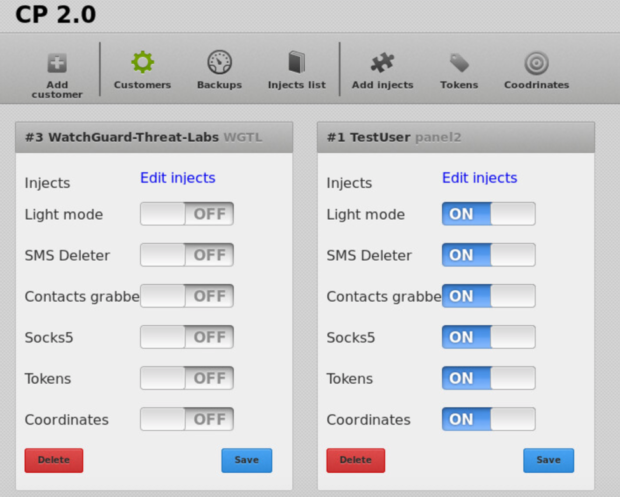This screenshot has width=620, height=497.
Task: Disable Contacts grabber for TestUser
Action: click(x=489, y=296)
